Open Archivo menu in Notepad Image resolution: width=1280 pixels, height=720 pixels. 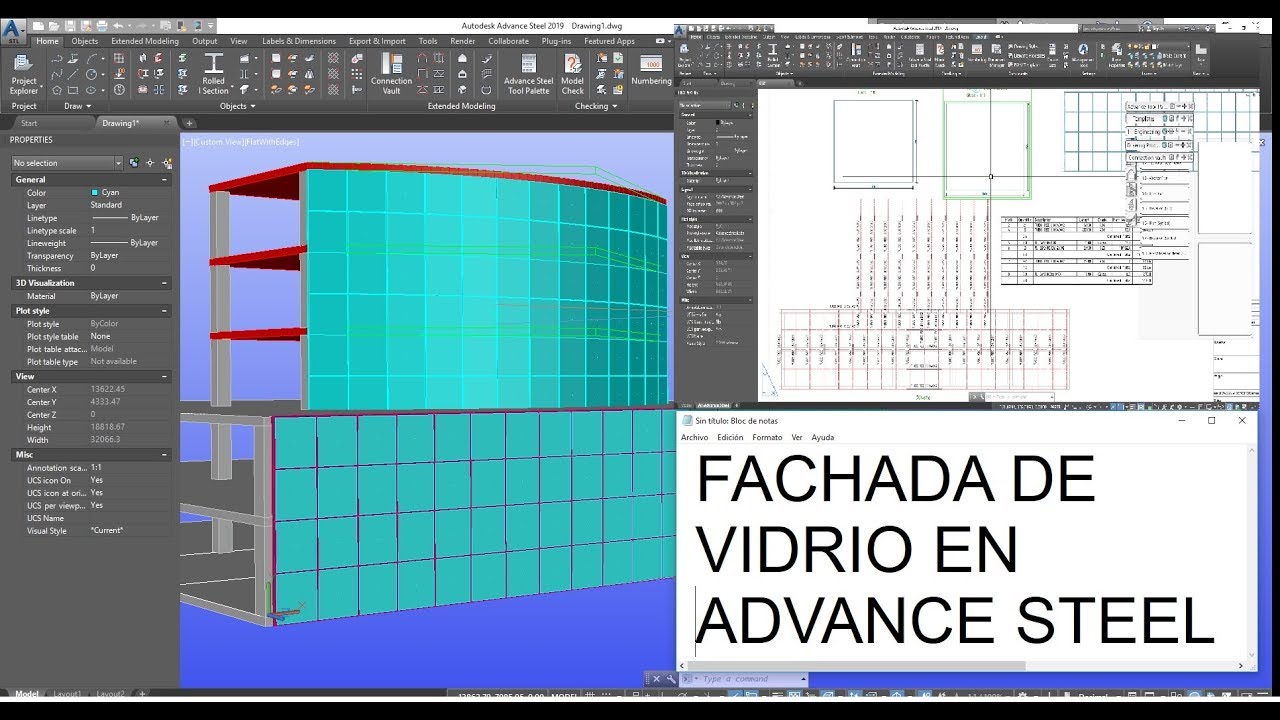tap(694, 437)
